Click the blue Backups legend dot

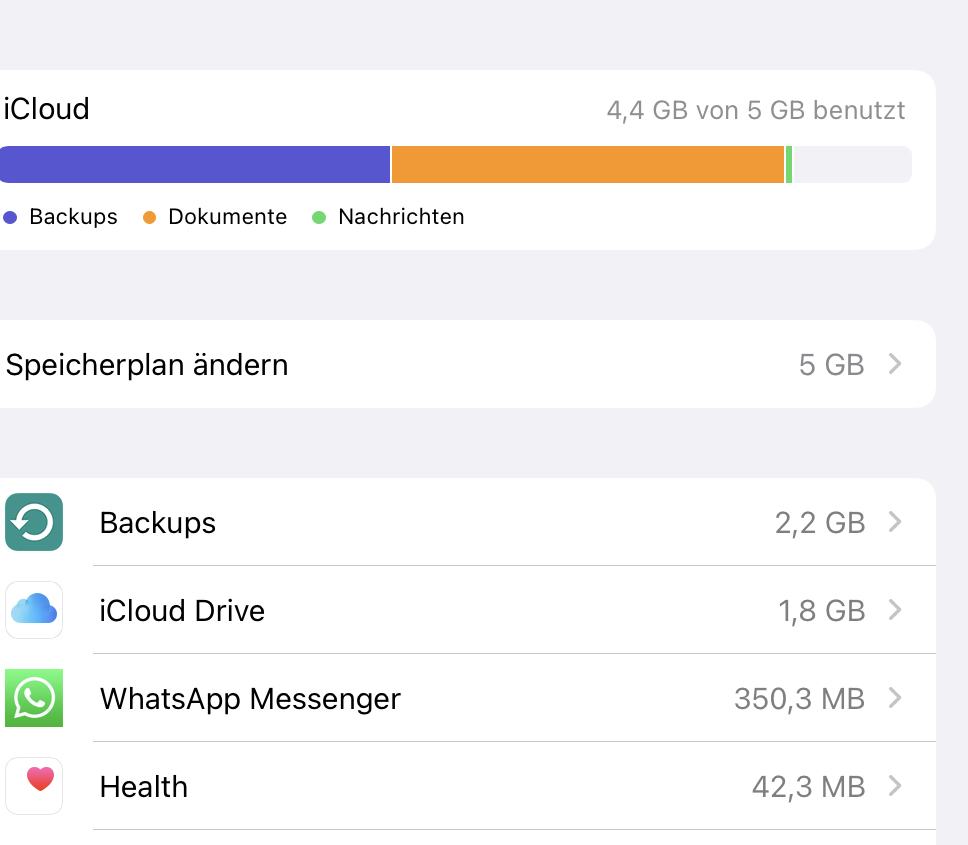pyautogui.click(x=11, y=217)
